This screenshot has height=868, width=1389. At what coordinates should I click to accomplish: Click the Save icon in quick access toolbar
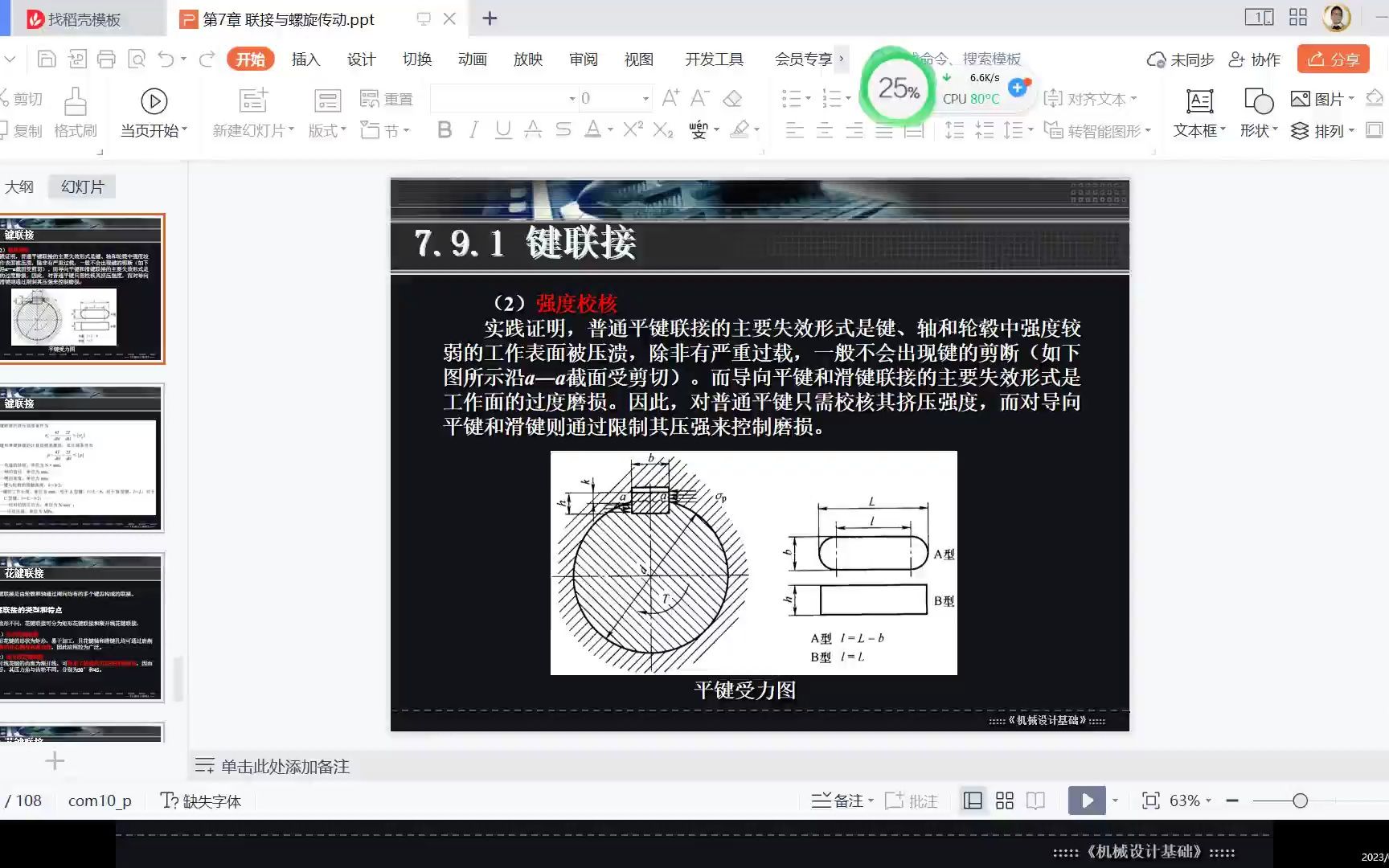[47, 59]
